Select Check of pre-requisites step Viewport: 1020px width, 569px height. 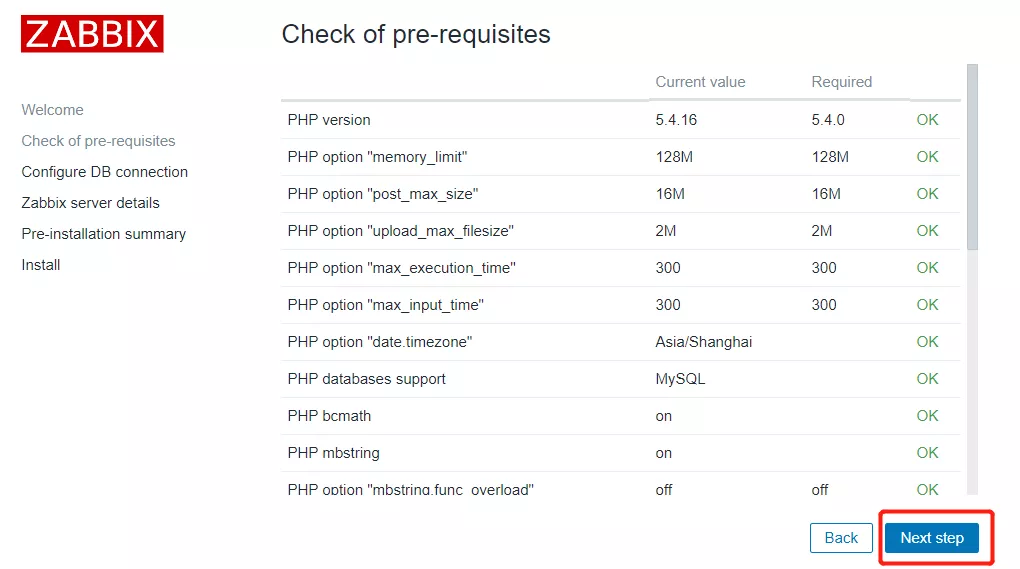(98, 141)
